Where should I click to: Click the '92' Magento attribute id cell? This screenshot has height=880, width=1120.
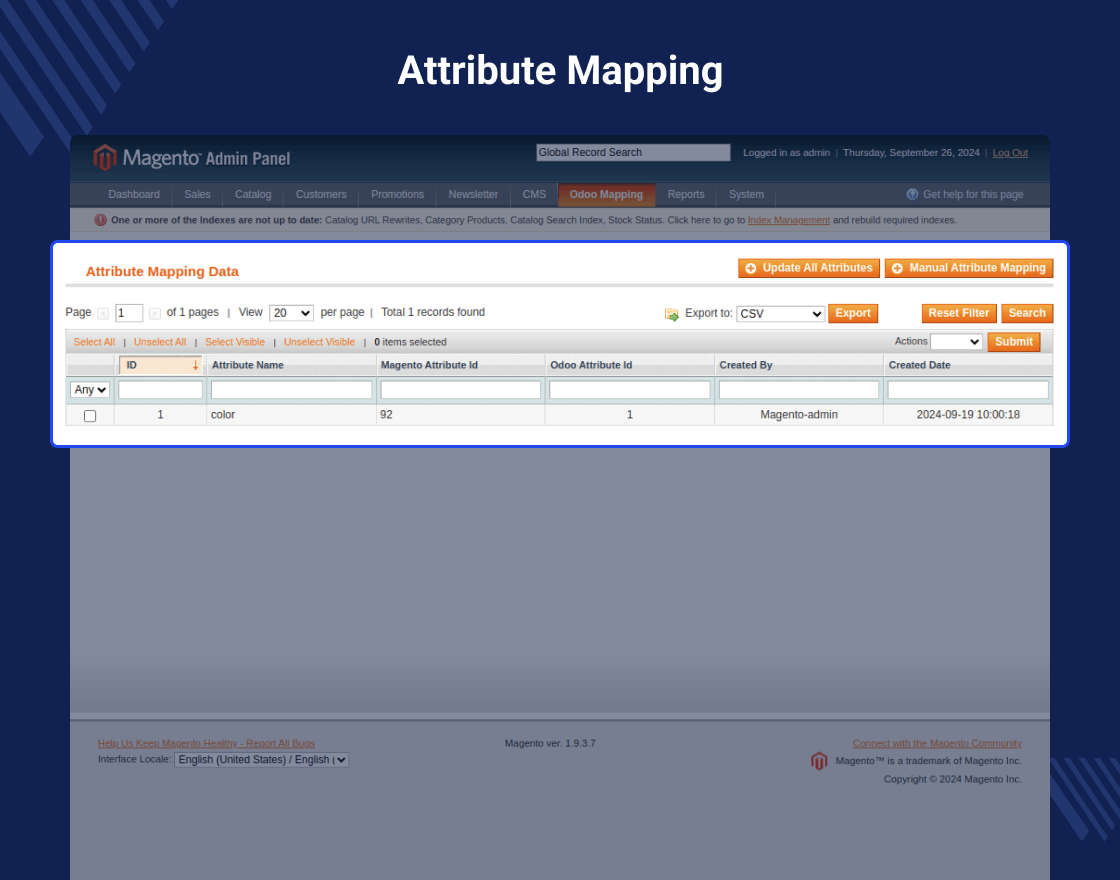(x=461, y=415)
